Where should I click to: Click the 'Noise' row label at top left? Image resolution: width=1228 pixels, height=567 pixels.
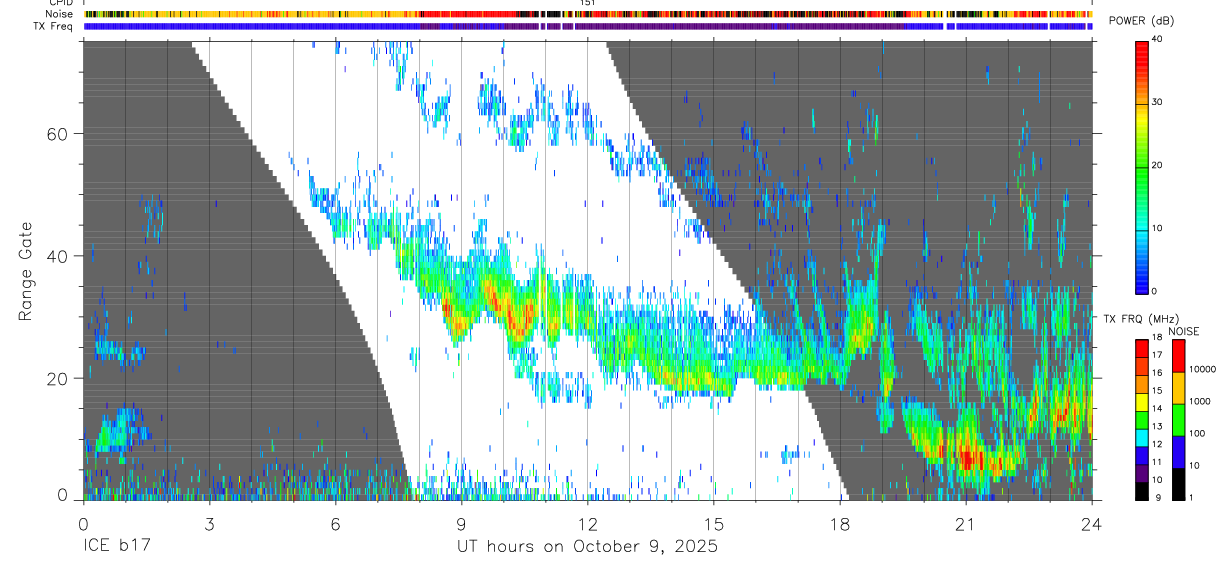click(59, 15)
